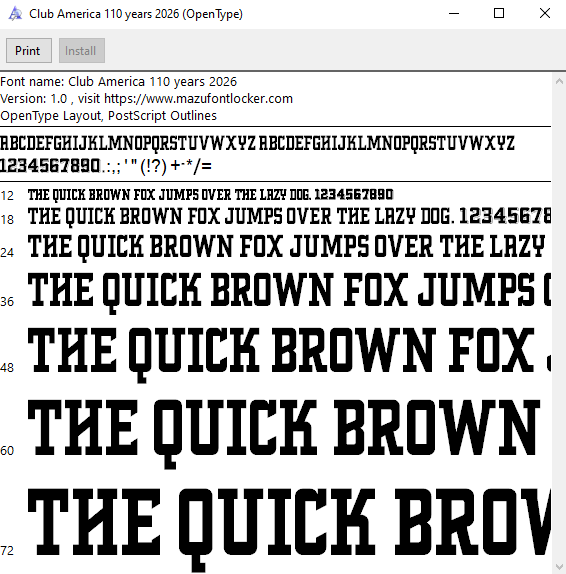Click the scrollbar down arrow
The width and height of the screenshot is (566, 574).
(559, 566)
